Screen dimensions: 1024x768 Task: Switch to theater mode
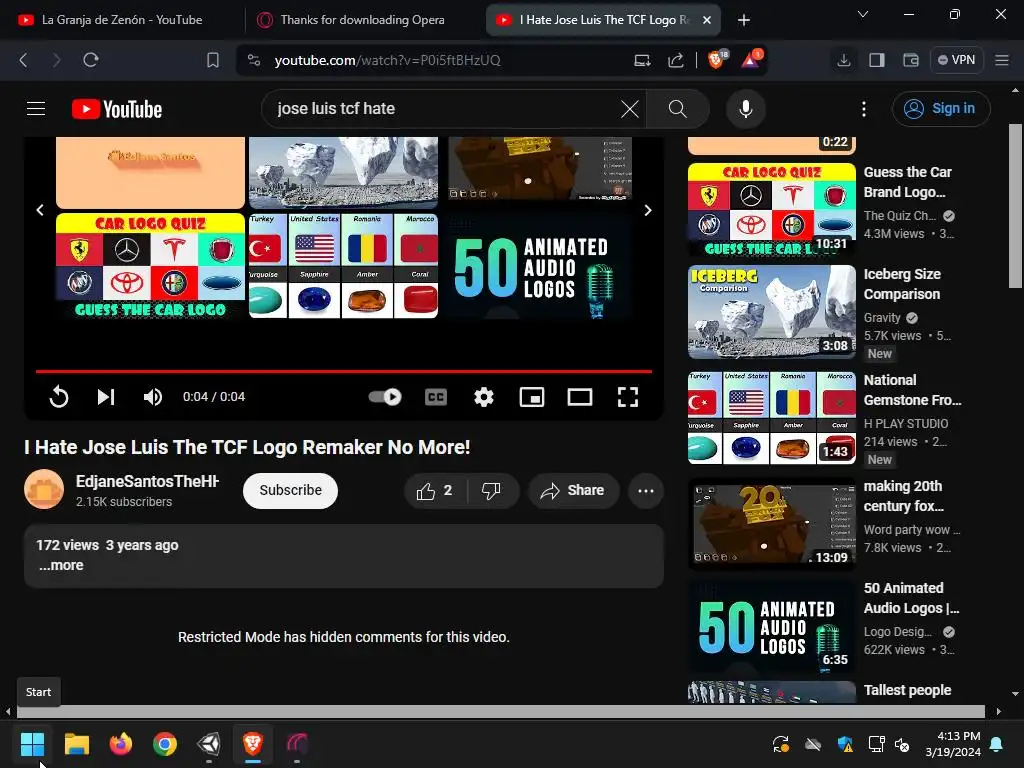tap(579, 396)
